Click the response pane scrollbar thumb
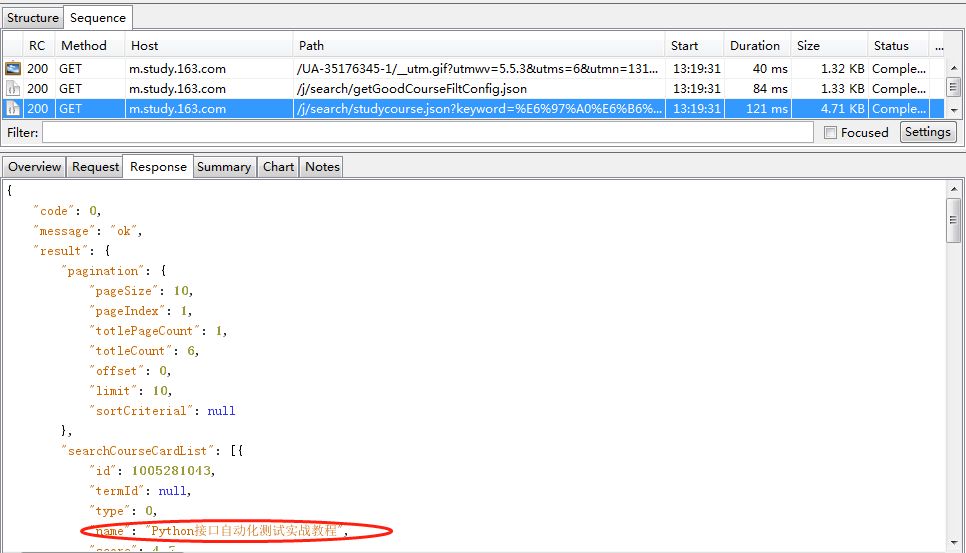966x553 pixels. point(954,220)
